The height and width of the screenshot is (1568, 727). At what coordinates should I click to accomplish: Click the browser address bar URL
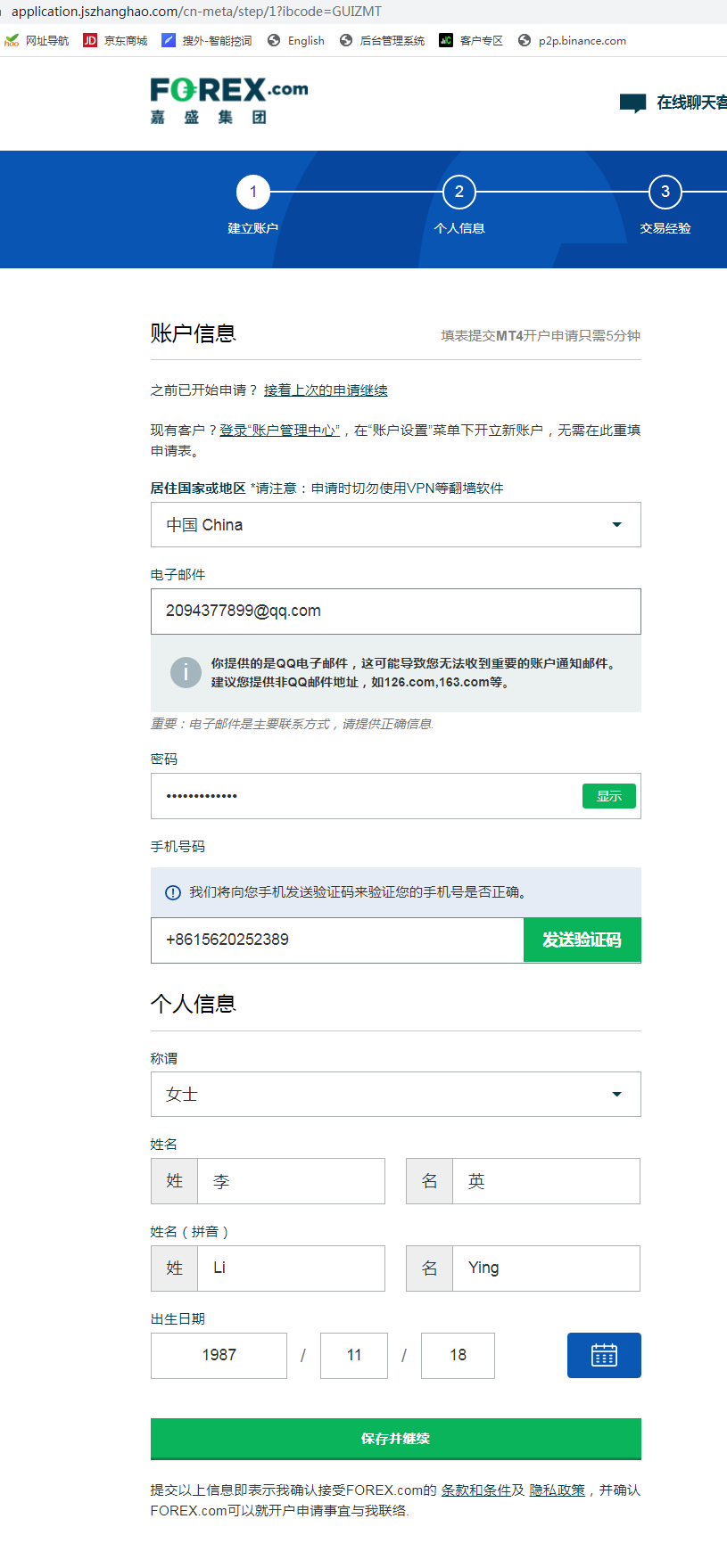point(196,12)
